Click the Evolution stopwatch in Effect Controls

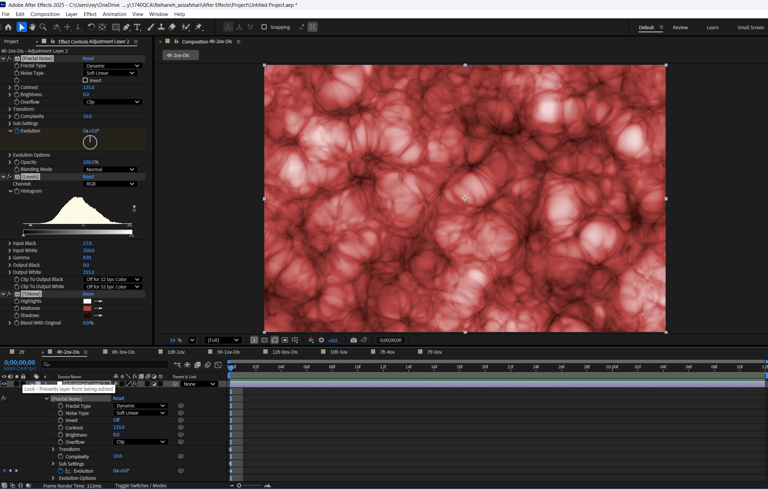[17, 131]
